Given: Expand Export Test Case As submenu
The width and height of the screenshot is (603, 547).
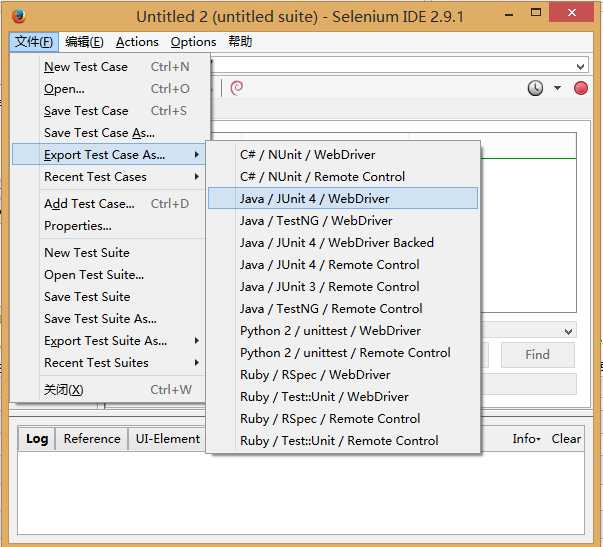Looking at the screenshot, I should (x=109, y=154).
